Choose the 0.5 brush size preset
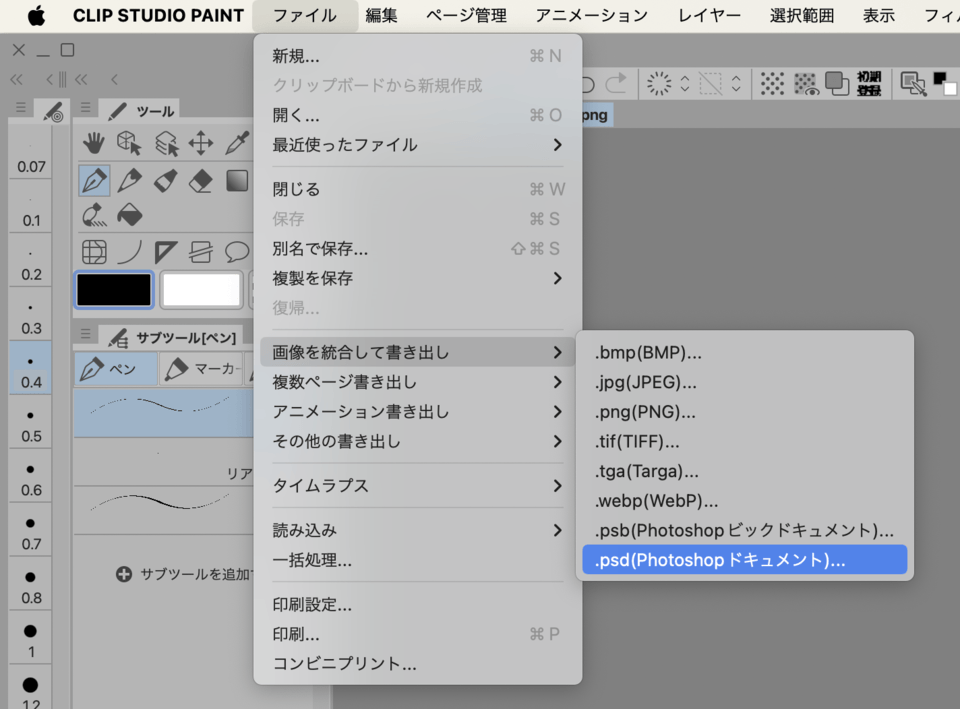This screenshot has height=709, width=960. pos(31,424)
